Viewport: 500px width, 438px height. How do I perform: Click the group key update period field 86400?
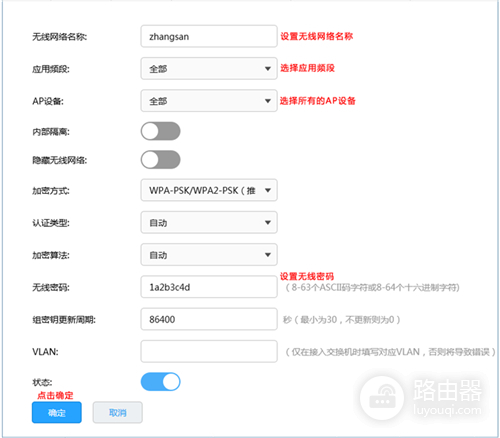point(209,319)
